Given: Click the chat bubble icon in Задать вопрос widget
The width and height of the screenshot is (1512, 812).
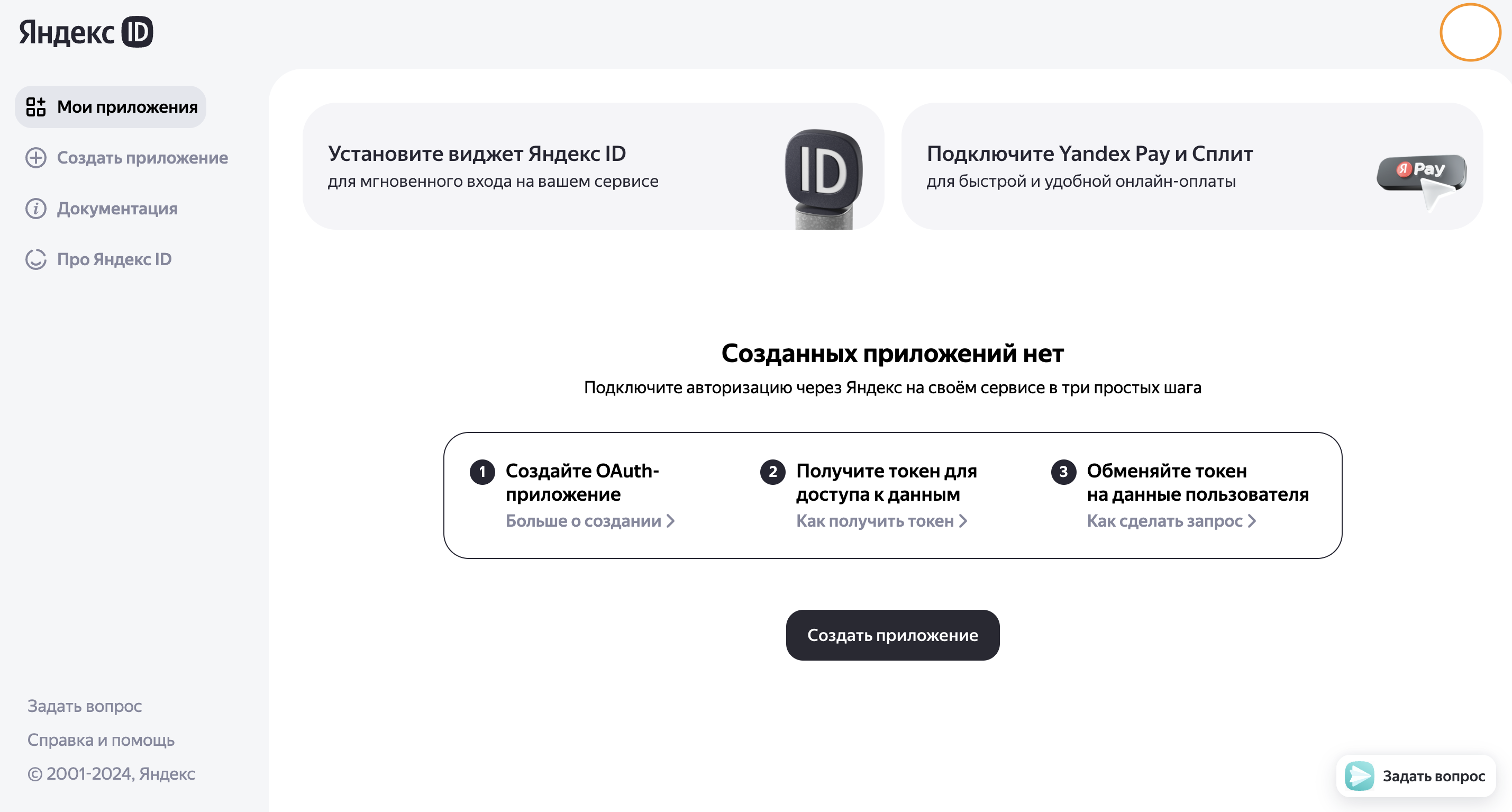Looking at the screenshot, I should tap(1359, 775).
